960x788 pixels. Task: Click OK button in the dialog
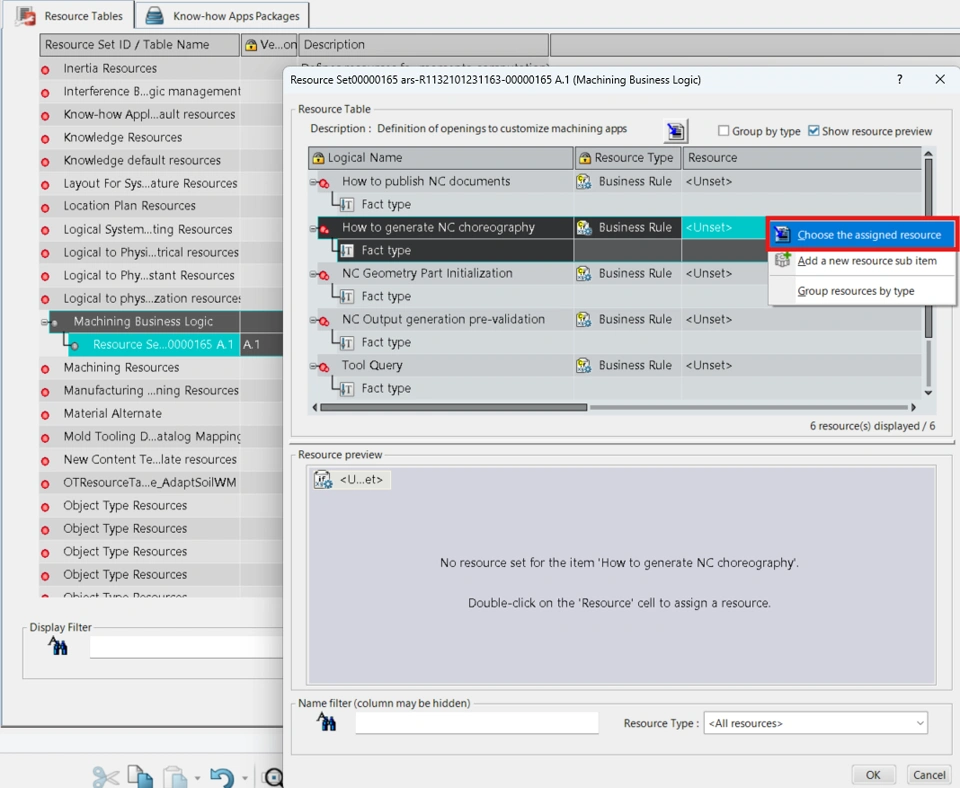coord(873,775)
